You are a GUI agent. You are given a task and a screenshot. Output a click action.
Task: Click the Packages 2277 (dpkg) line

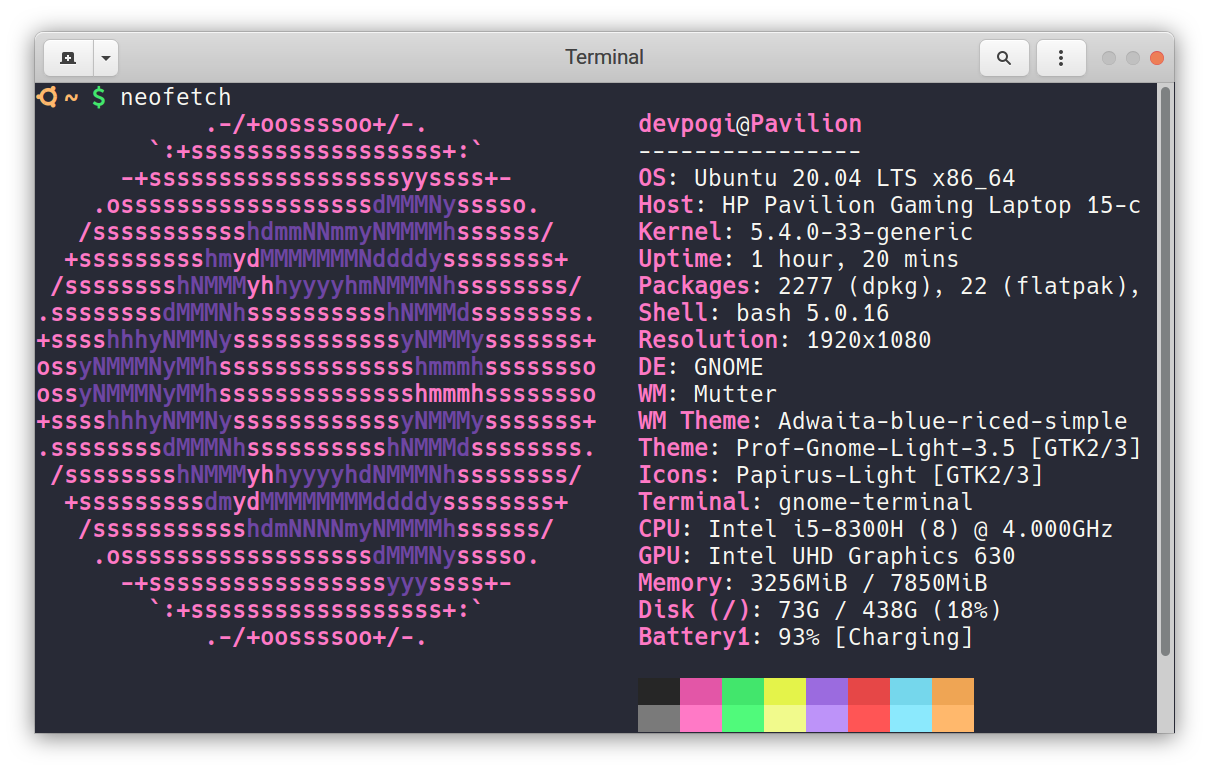890,286
